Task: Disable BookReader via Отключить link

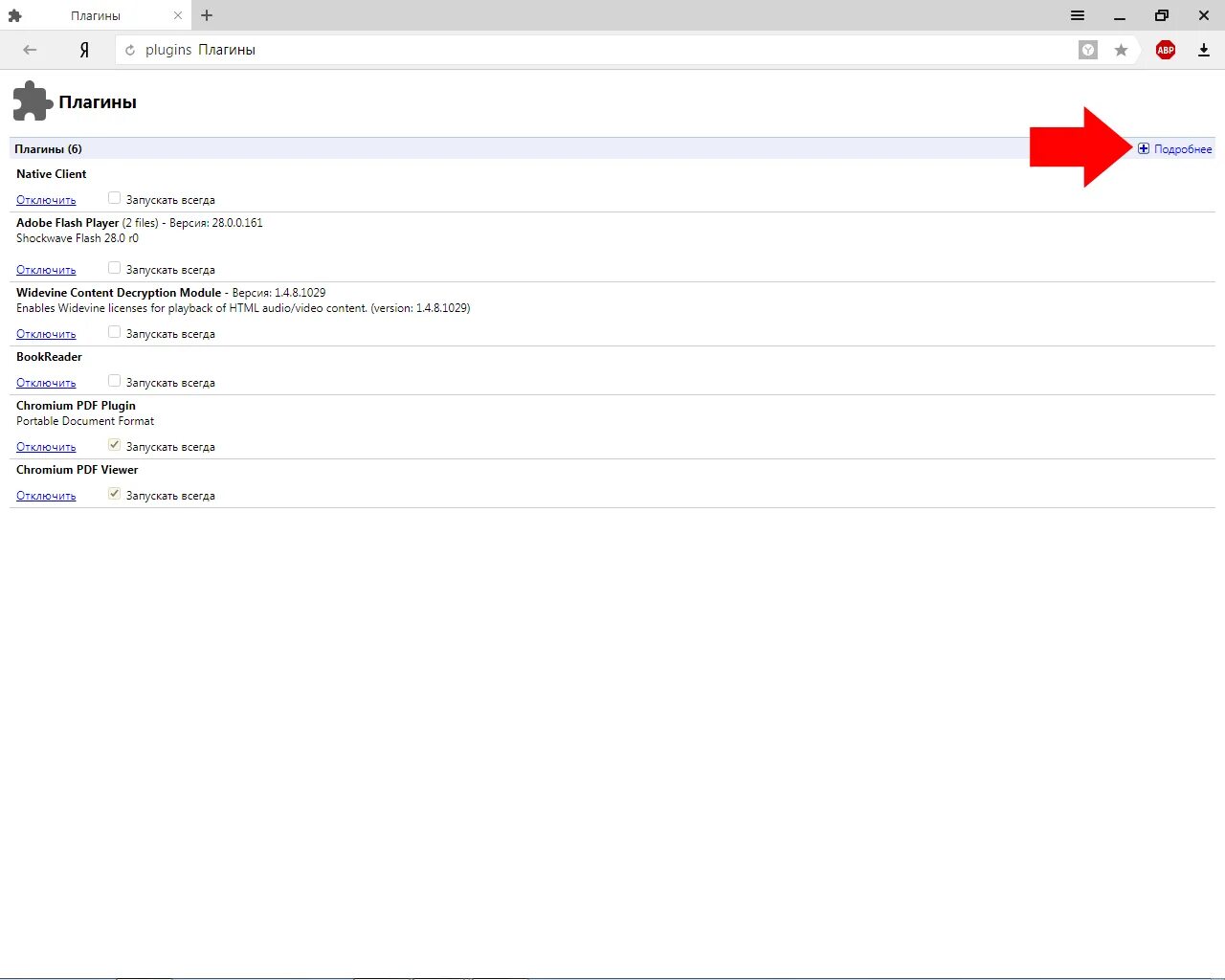Action: (46, 383)
